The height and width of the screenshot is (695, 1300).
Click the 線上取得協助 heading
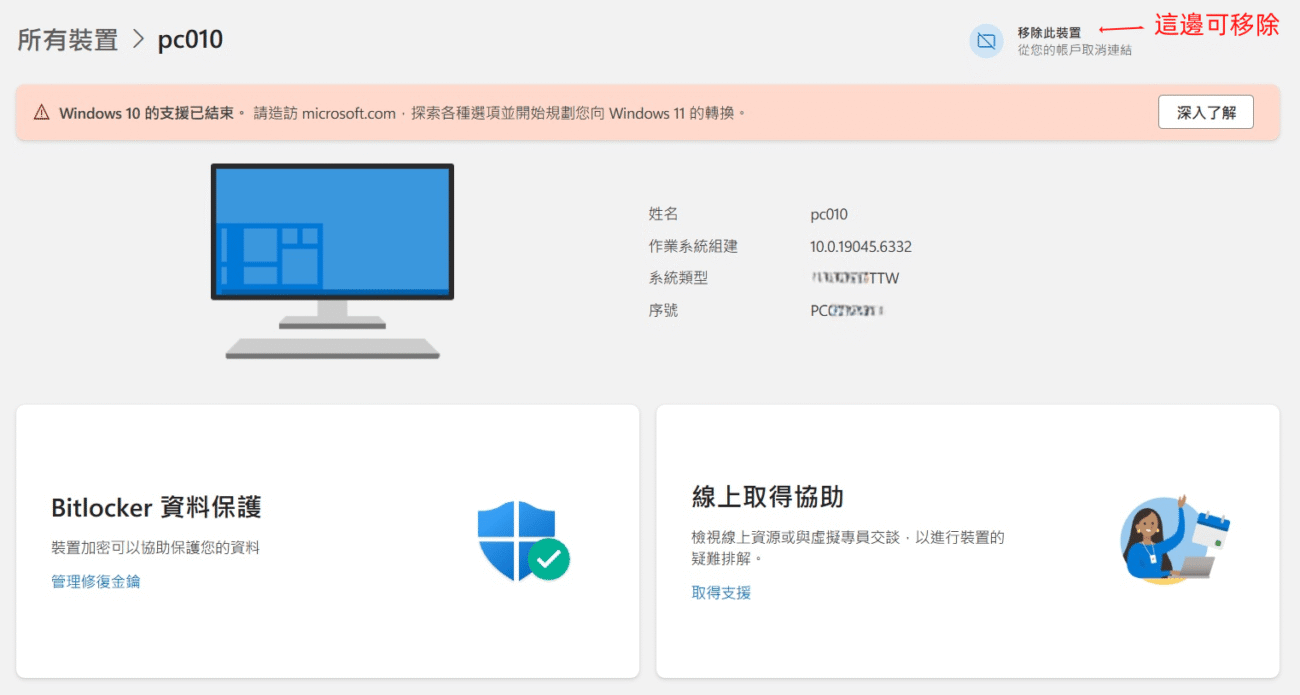click(767, 496)
